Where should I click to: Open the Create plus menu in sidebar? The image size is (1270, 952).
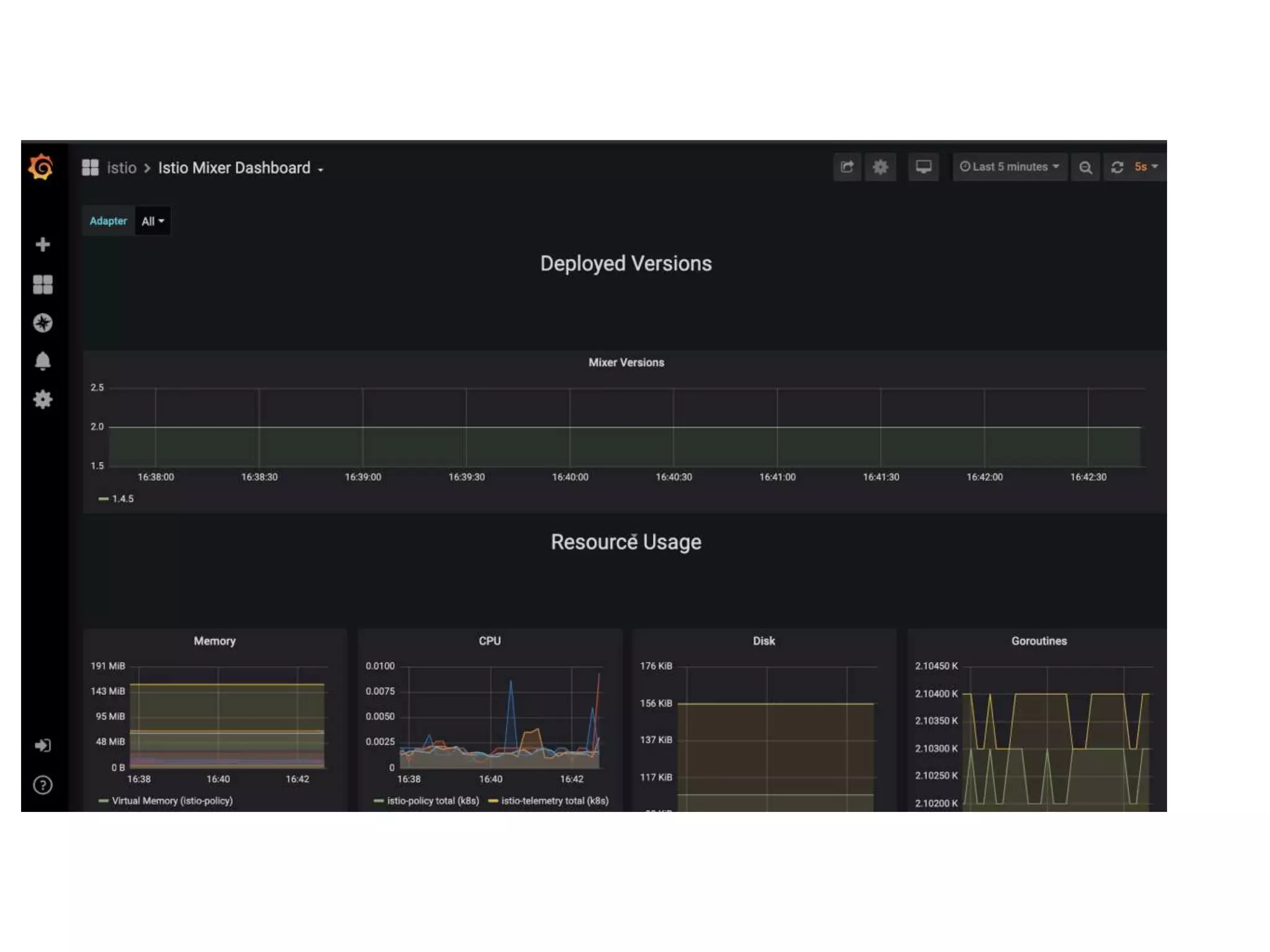point(42,245)
